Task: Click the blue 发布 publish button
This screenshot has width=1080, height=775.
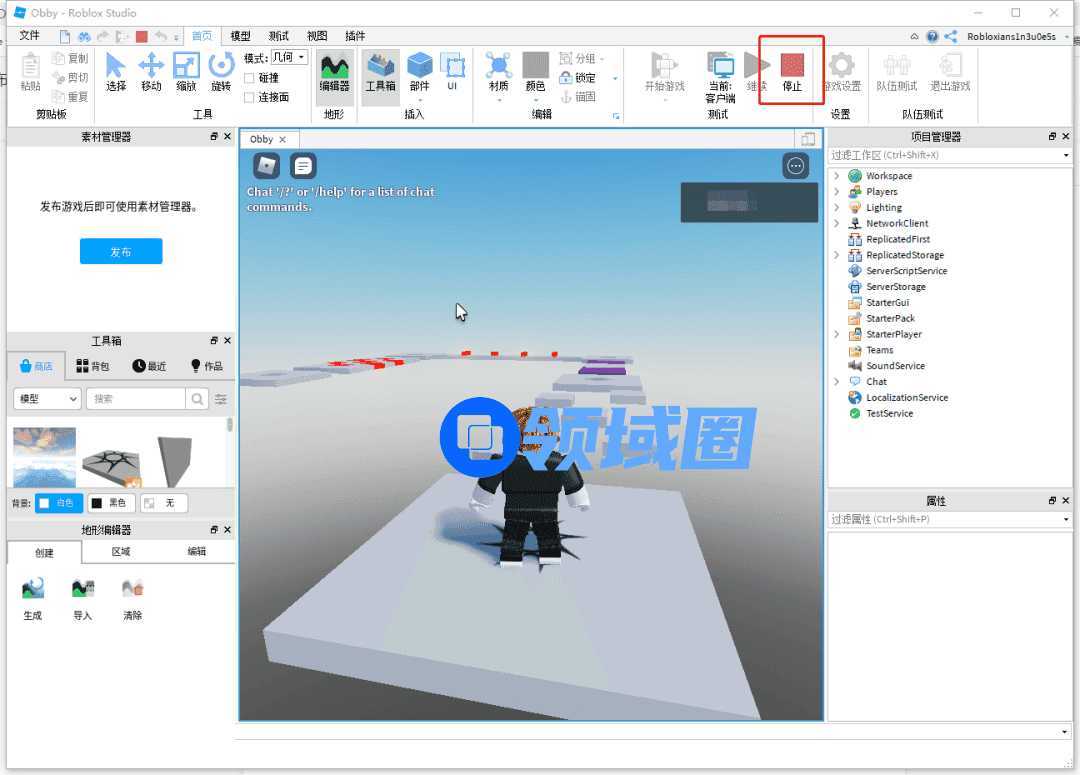Action: pos(121,252)
